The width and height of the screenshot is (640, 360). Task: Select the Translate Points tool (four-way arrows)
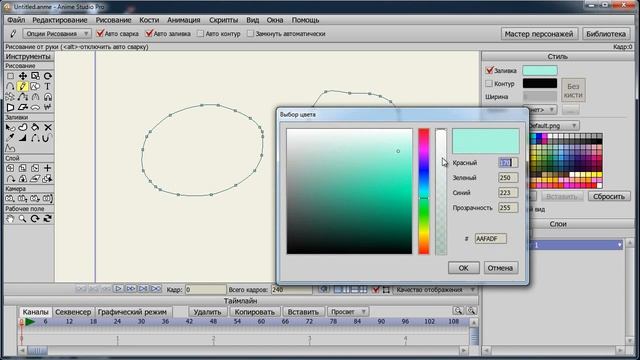click(22, 76)
